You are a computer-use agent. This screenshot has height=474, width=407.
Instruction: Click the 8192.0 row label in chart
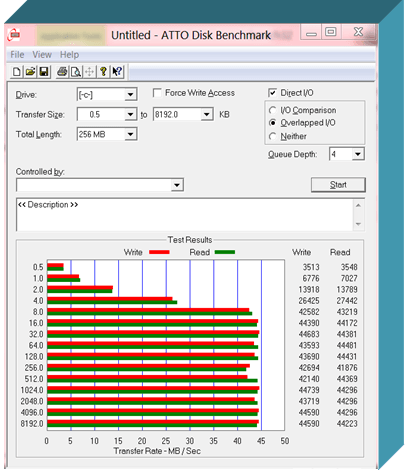pyautogui.click(x=32, y=424)
